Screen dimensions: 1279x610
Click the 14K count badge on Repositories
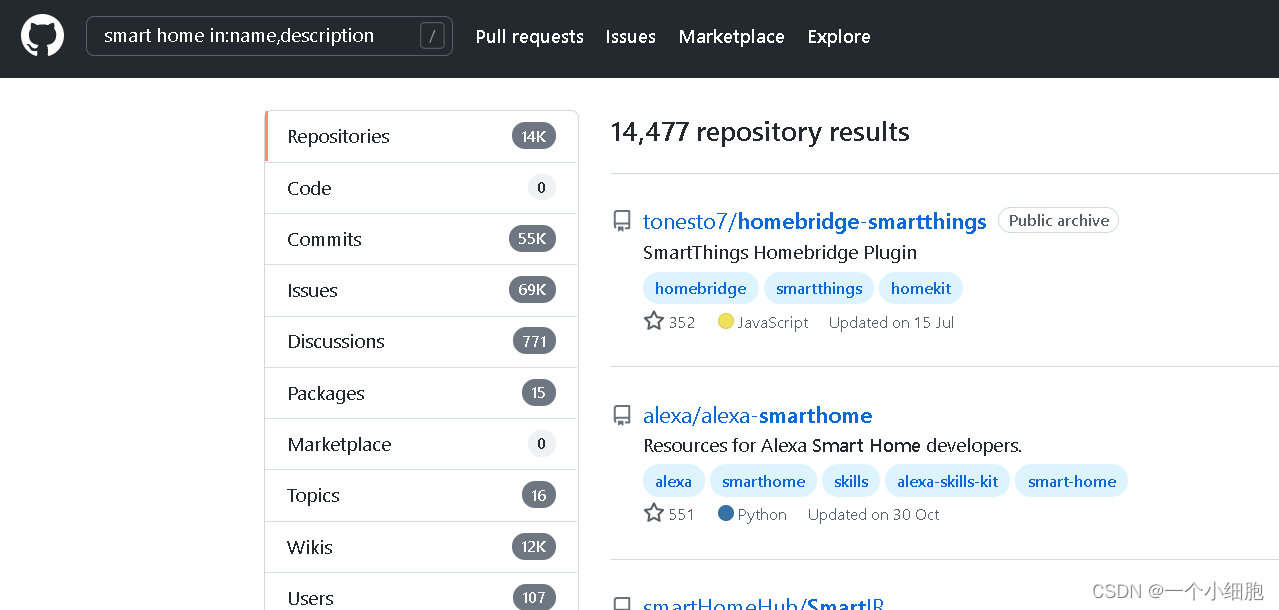click(533, 136)
